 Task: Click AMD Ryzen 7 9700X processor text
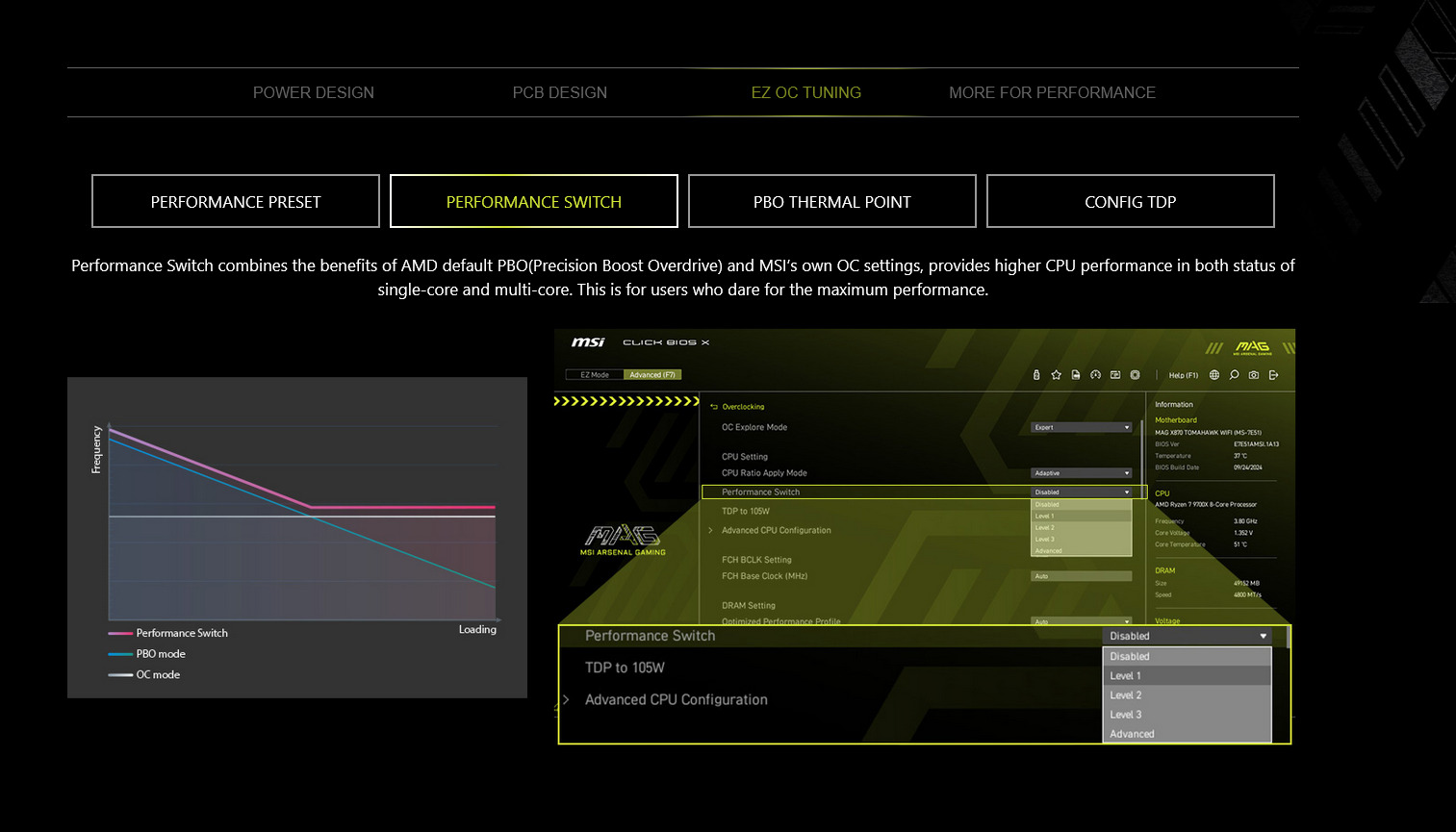1206,505
